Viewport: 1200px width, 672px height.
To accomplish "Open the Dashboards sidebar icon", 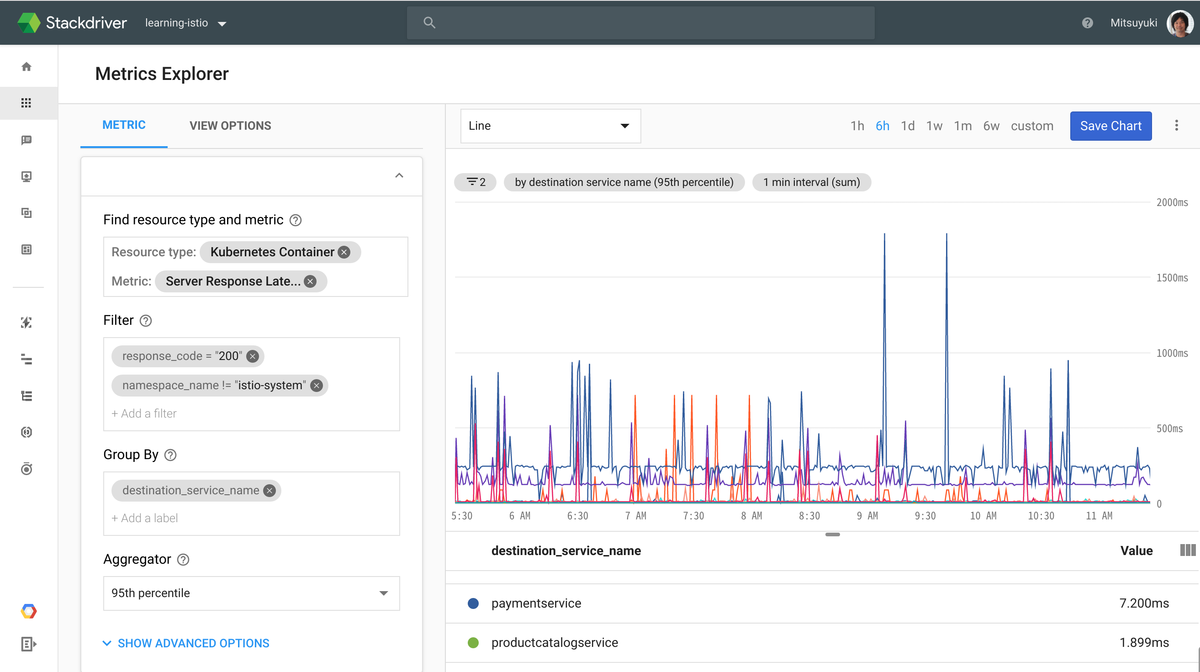I will [27, 249].
